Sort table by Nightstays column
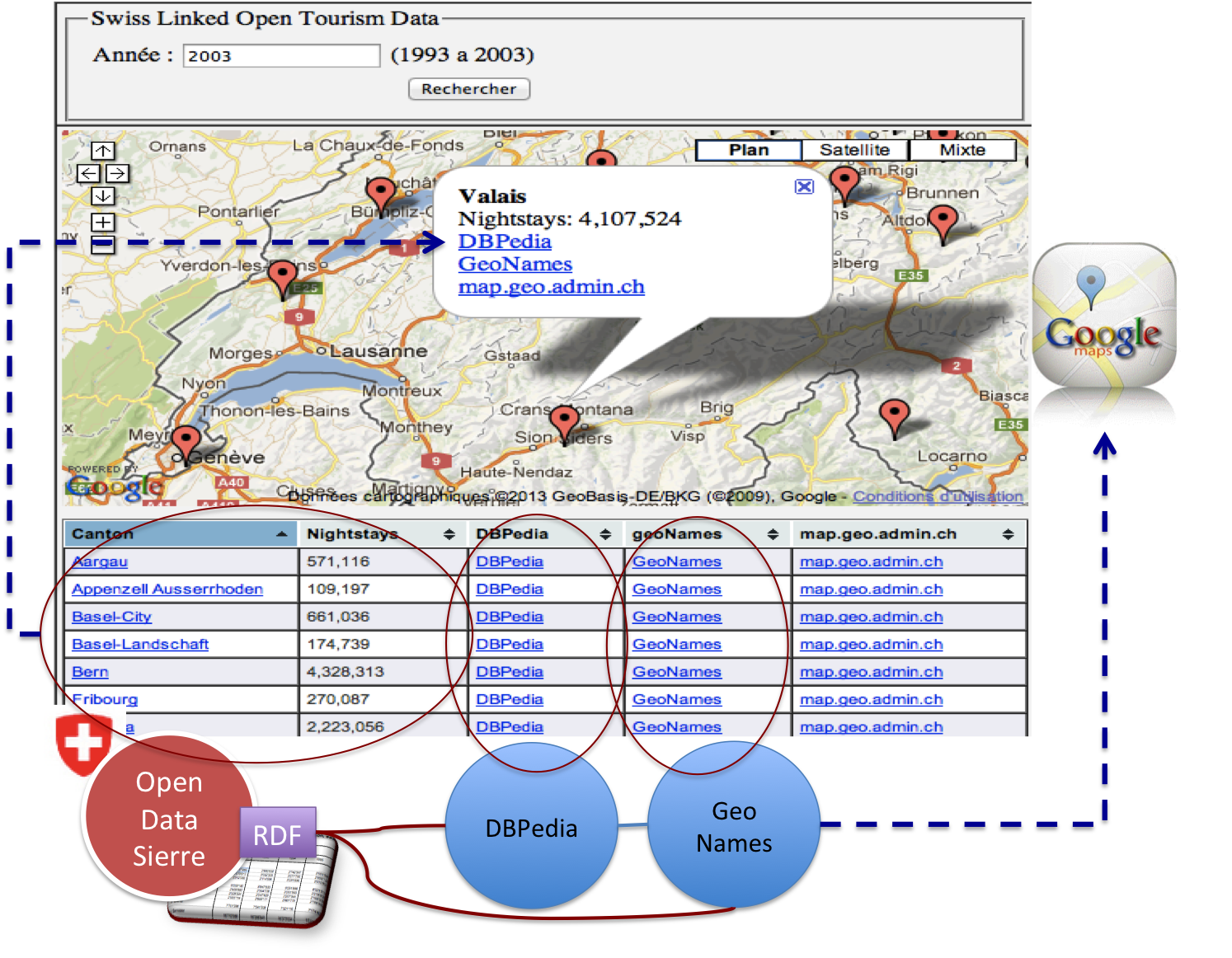This screenshot has width=1232, height=958. tap(382, 534)
